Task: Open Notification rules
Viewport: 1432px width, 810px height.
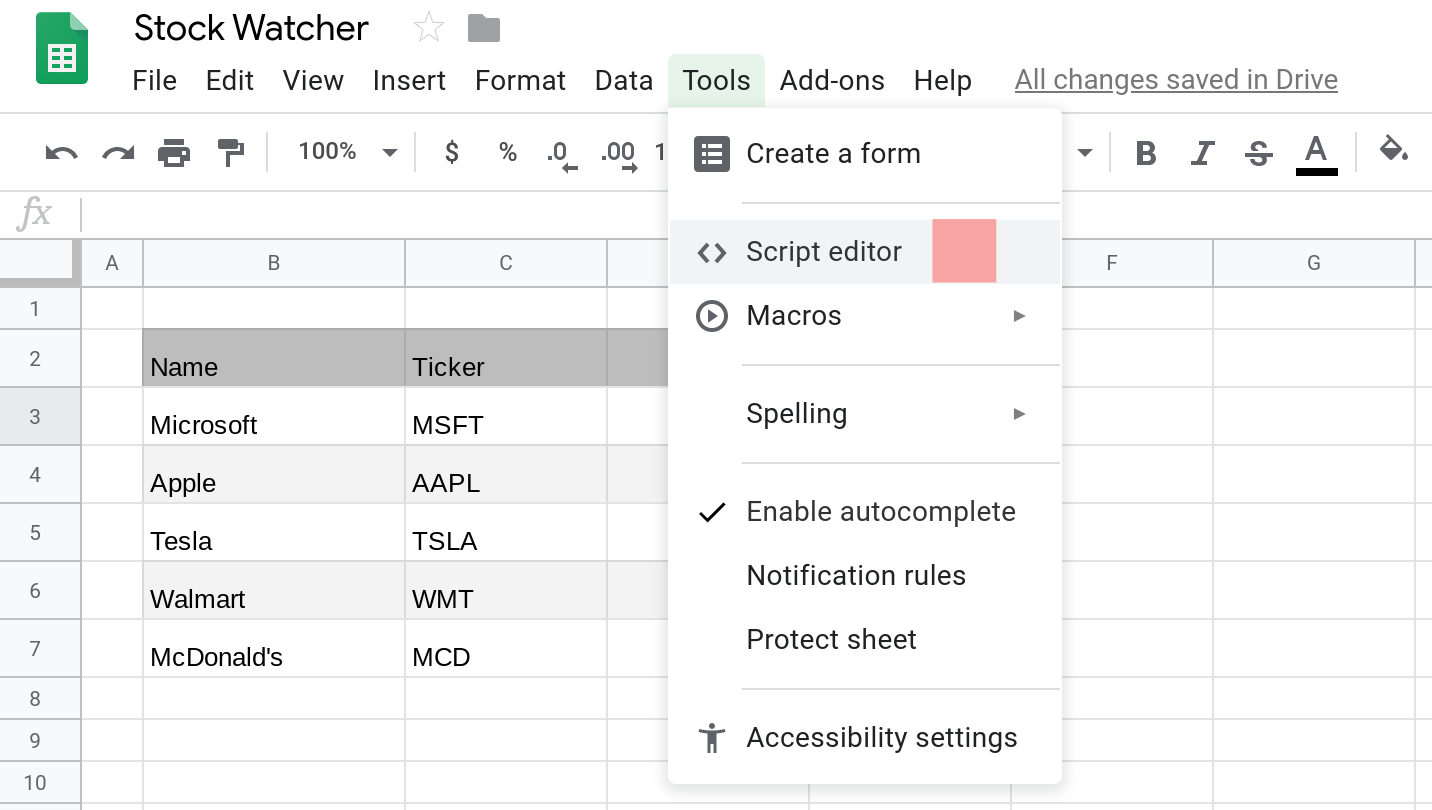Action: pos(864,576)
